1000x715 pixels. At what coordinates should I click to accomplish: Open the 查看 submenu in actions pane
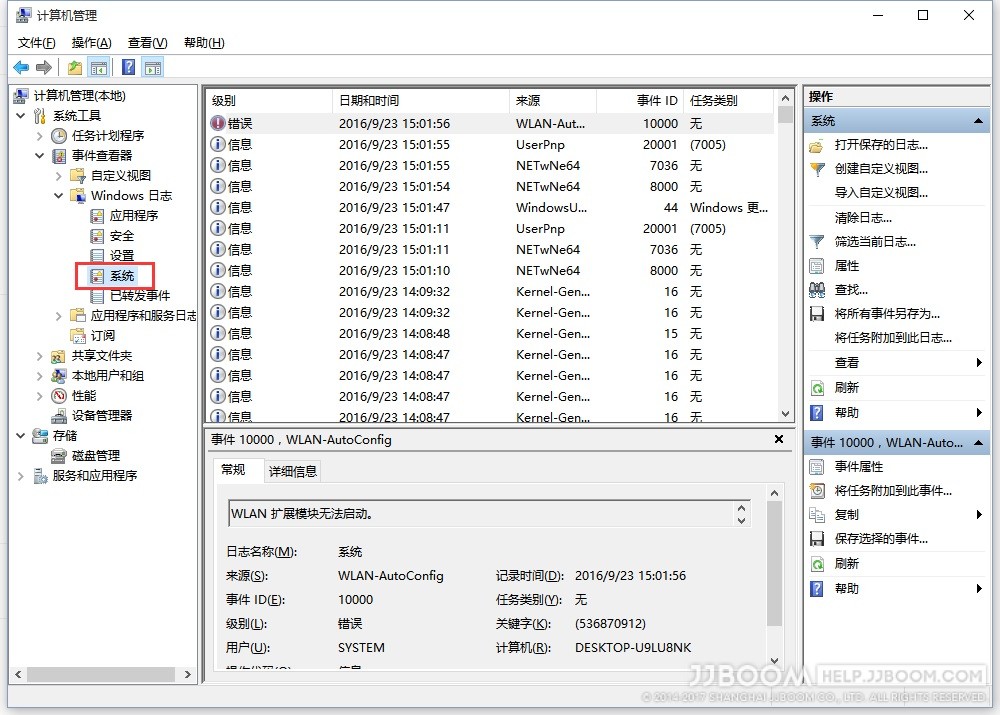tap(979, 363)
